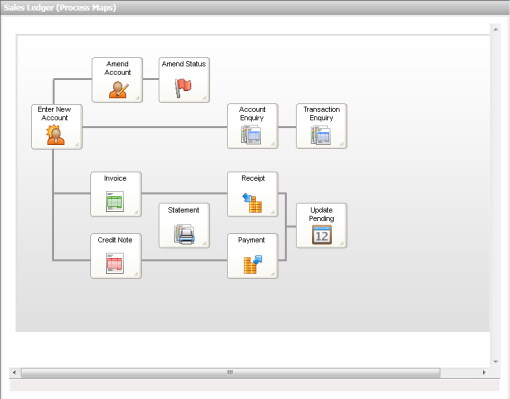The height and width of the screenshot is (399, 510).
Task: Click the 'Invoice' label text
Action: click(x=115, y=178)
